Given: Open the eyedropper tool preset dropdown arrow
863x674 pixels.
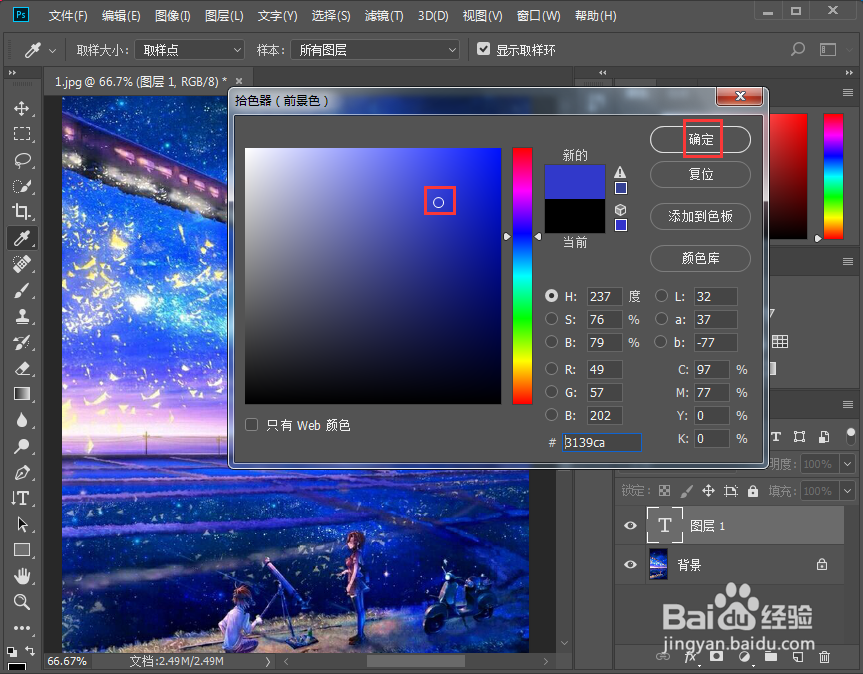Looking at the screenshot, I should [52, 51].
